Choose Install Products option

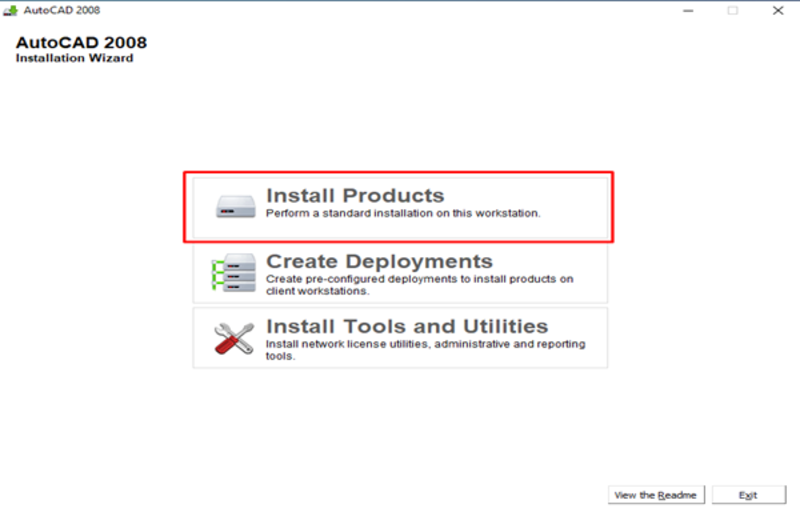tap(400, 207)
